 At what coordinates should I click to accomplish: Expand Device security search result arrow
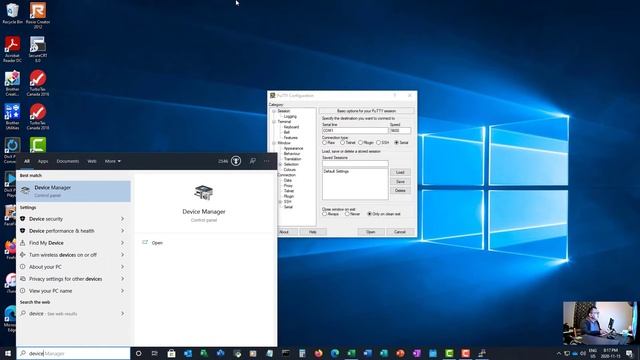(x=122, y=219)
